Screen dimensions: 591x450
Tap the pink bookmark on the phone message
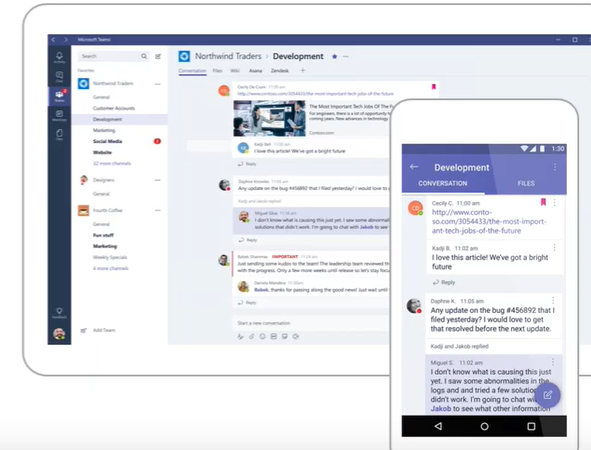[543, 202]
